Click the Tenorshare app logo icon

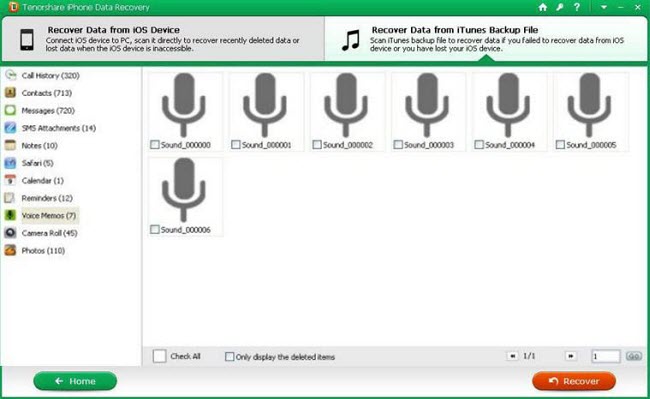(13, 7)
